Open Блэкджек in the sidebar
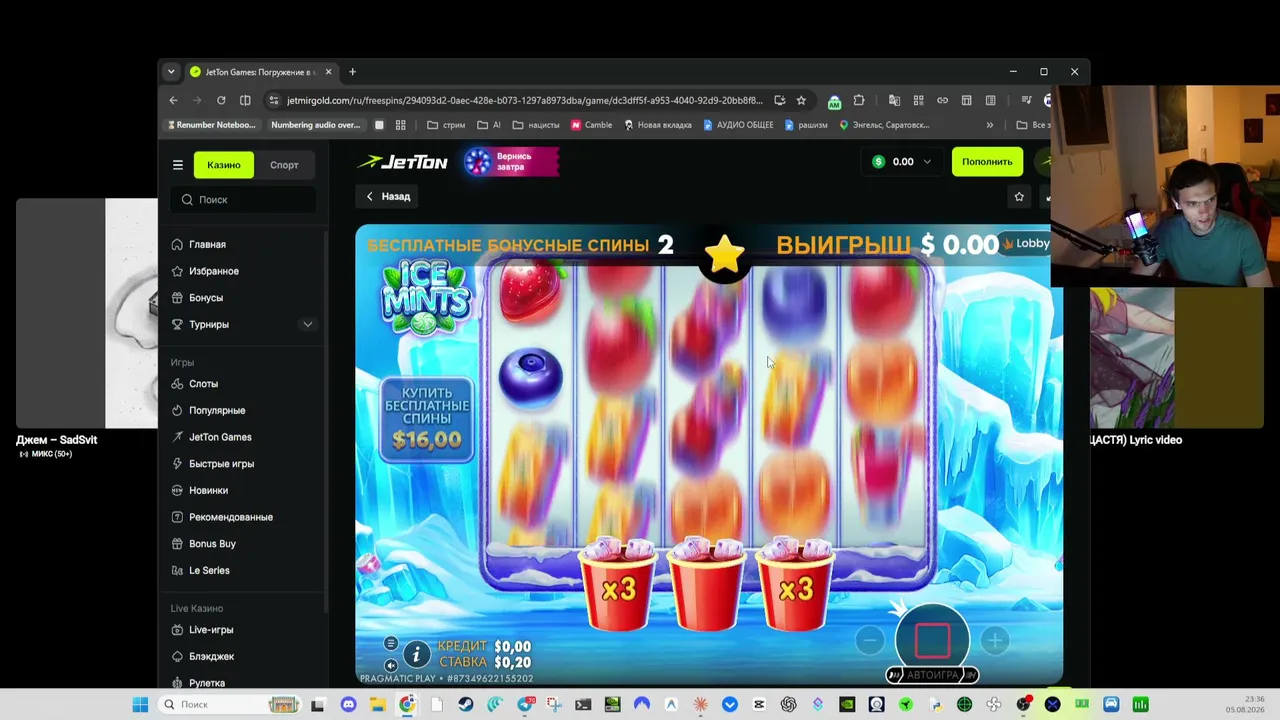The height and width of the screenshot is (720, 1280). click(211, 657)
